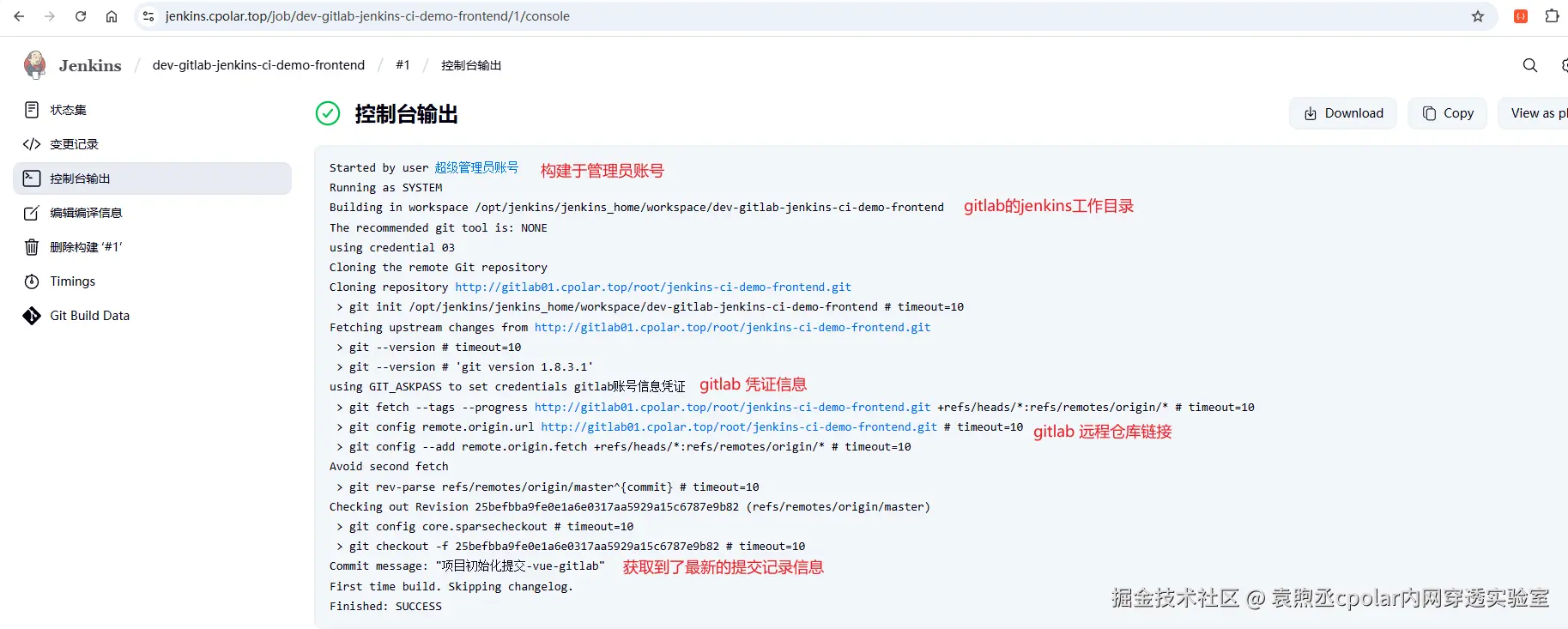
Task: Click the 'Running as SYSTEM' line
Action: point(386,187)
